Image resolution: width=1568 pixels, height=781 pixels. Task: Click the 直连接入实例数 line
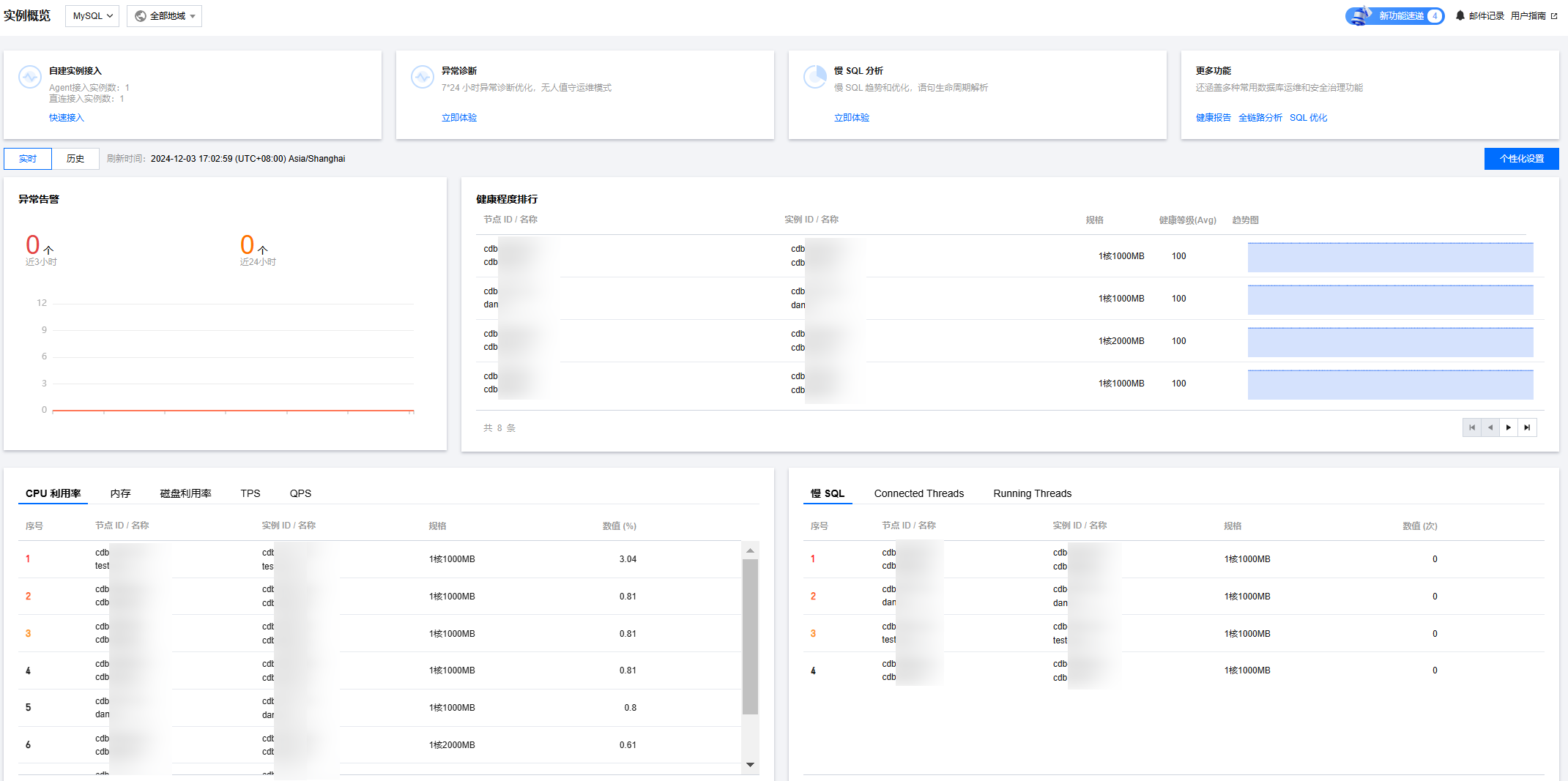click(x=86, y=99)
